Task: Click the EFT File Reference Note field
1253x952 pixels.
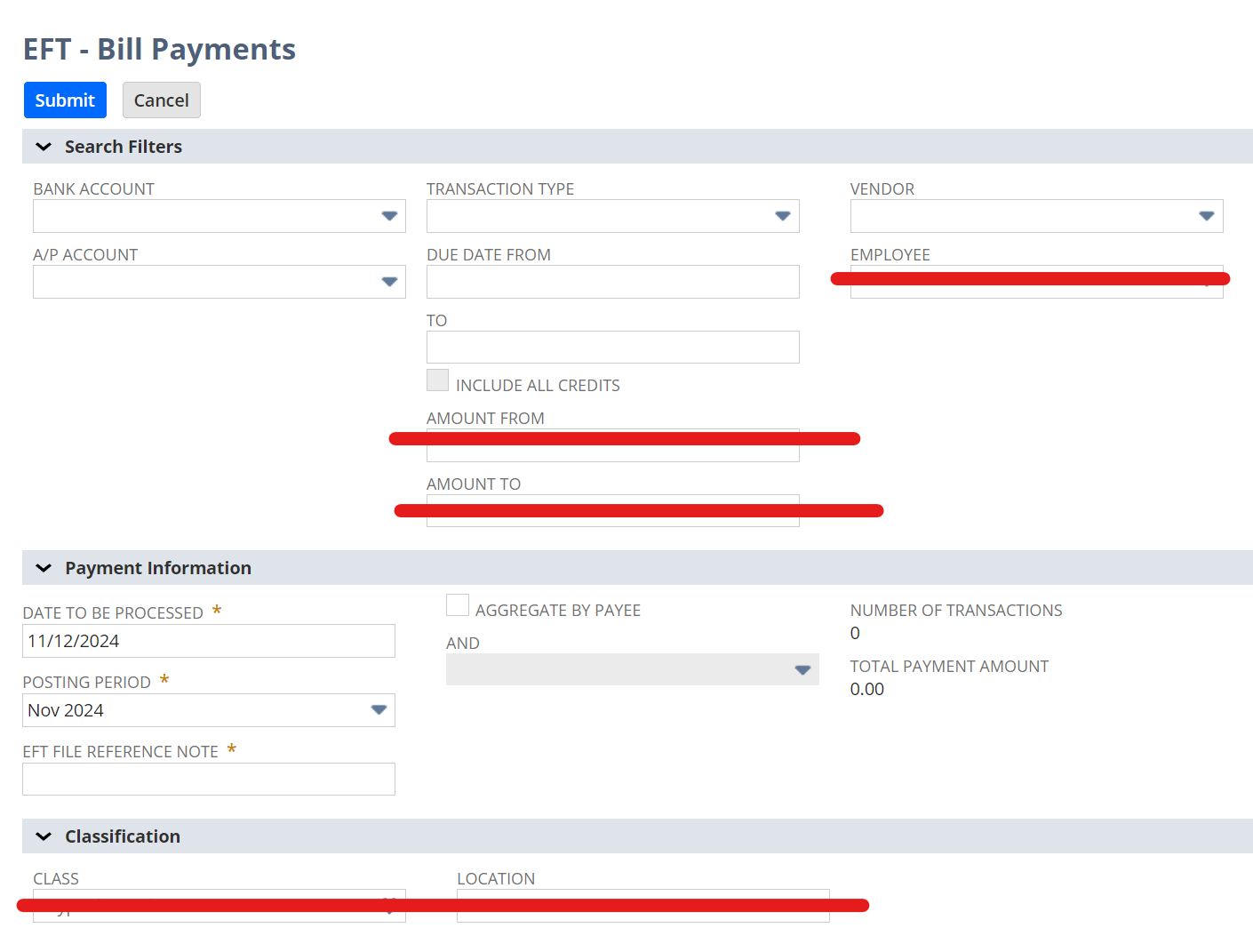Action: 208,779
